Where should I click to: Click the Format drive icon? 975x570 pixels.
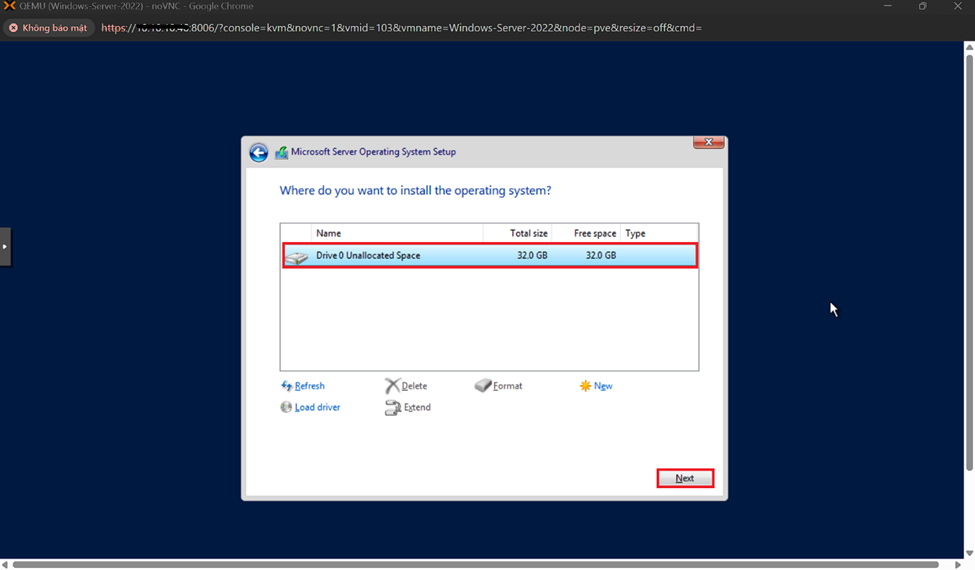click(483, 386)
